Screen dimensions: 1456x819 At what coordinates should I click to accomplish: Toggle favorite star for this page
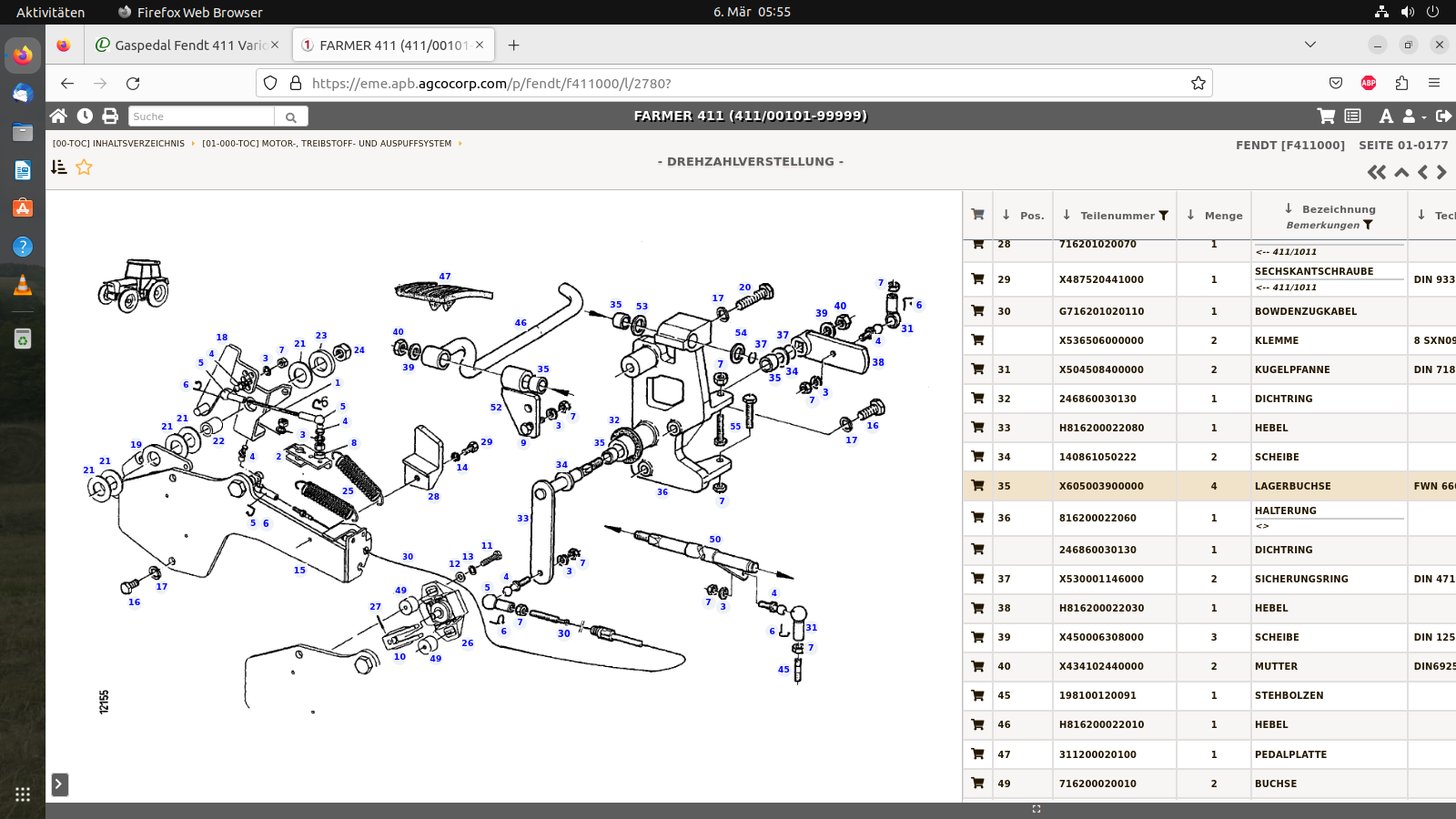pos(84,167)
